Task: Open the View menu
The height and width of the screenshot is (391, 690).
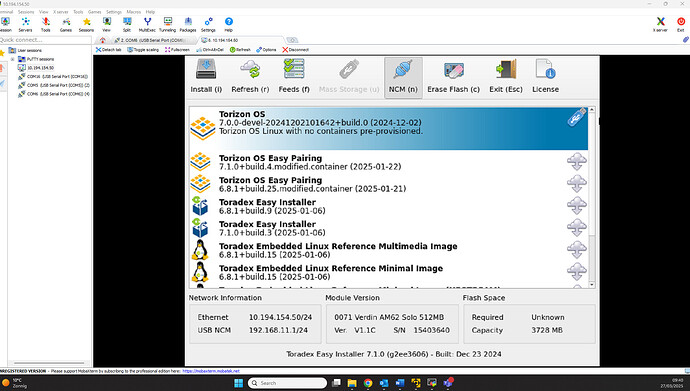Action: 44,12
